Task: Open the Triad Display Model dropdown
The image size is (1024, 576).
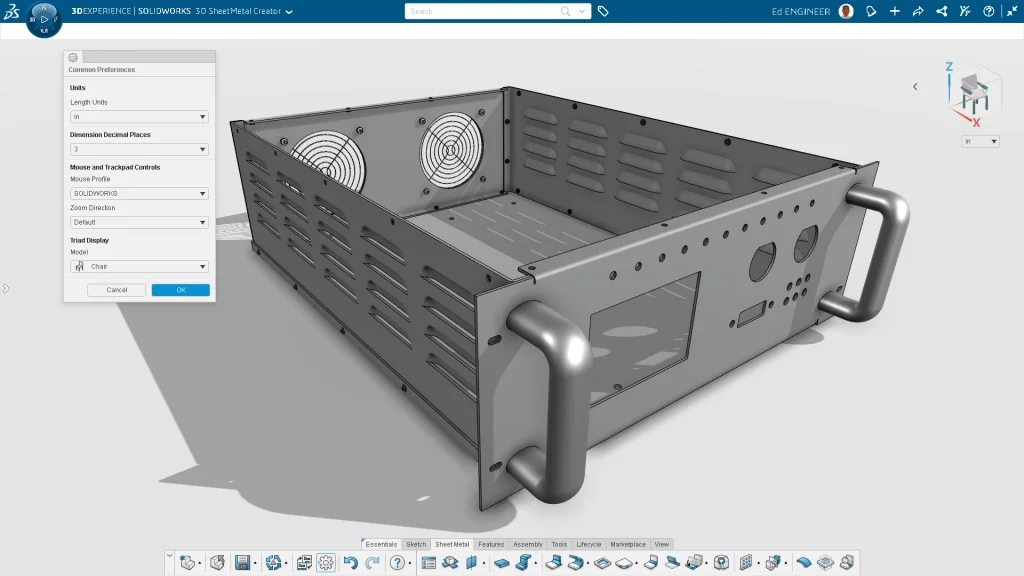Action: tap(139, 267)
